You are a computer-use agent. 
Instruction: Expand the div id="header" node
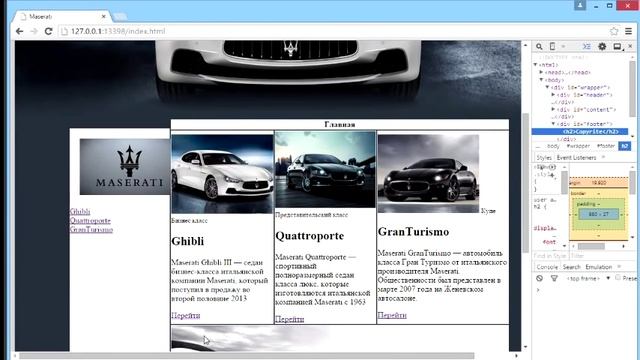pos(553,94)
